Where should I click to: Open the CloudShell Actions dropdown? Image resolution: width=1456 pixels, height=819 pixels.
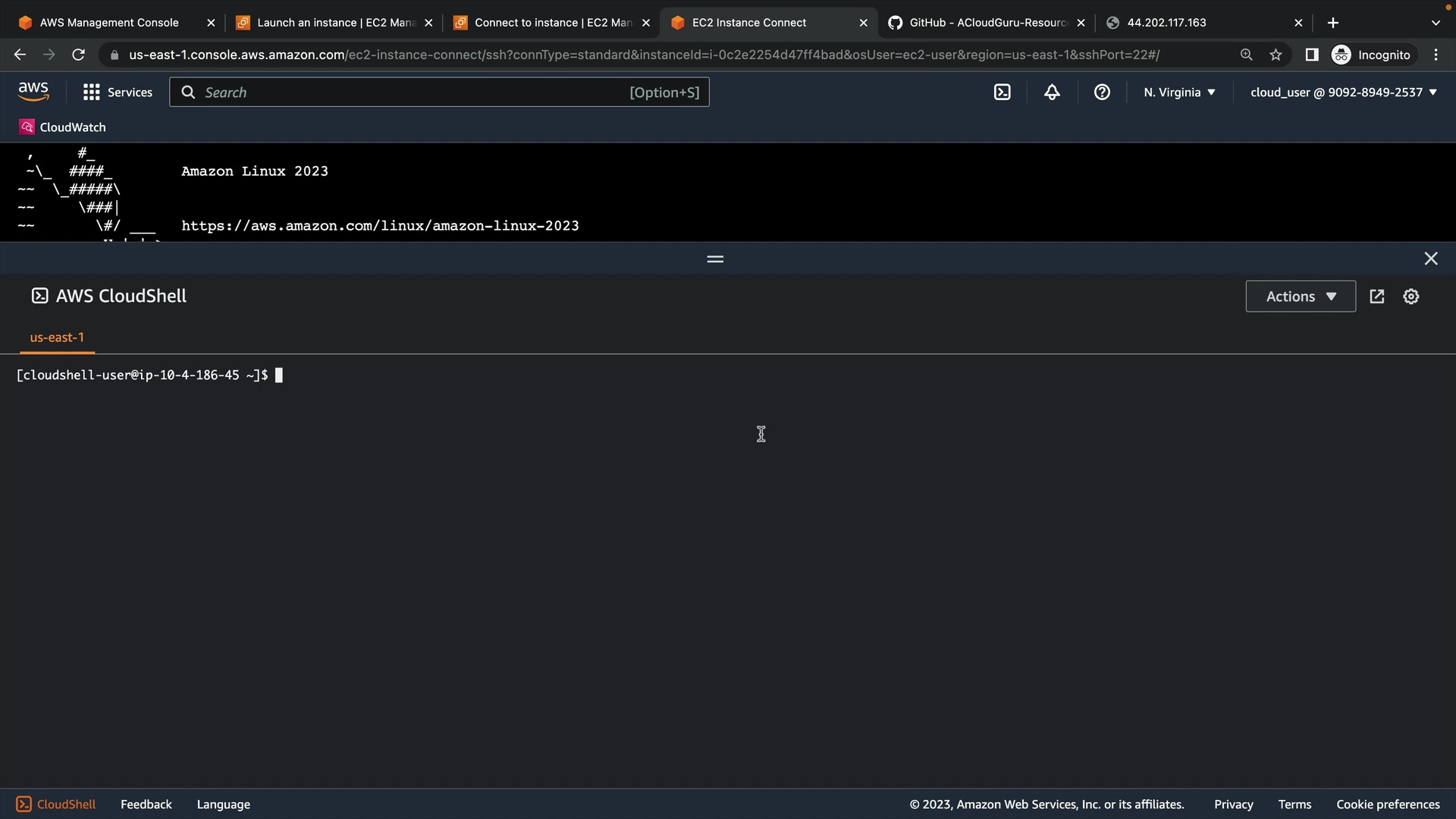[1301, 297]
